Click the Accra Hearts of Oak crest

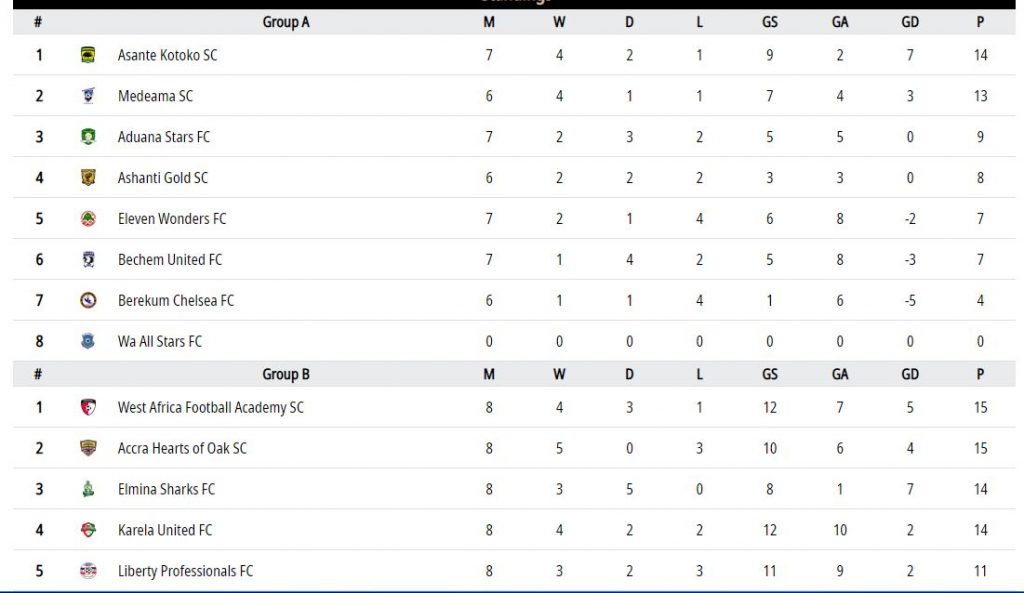(88, 448)
